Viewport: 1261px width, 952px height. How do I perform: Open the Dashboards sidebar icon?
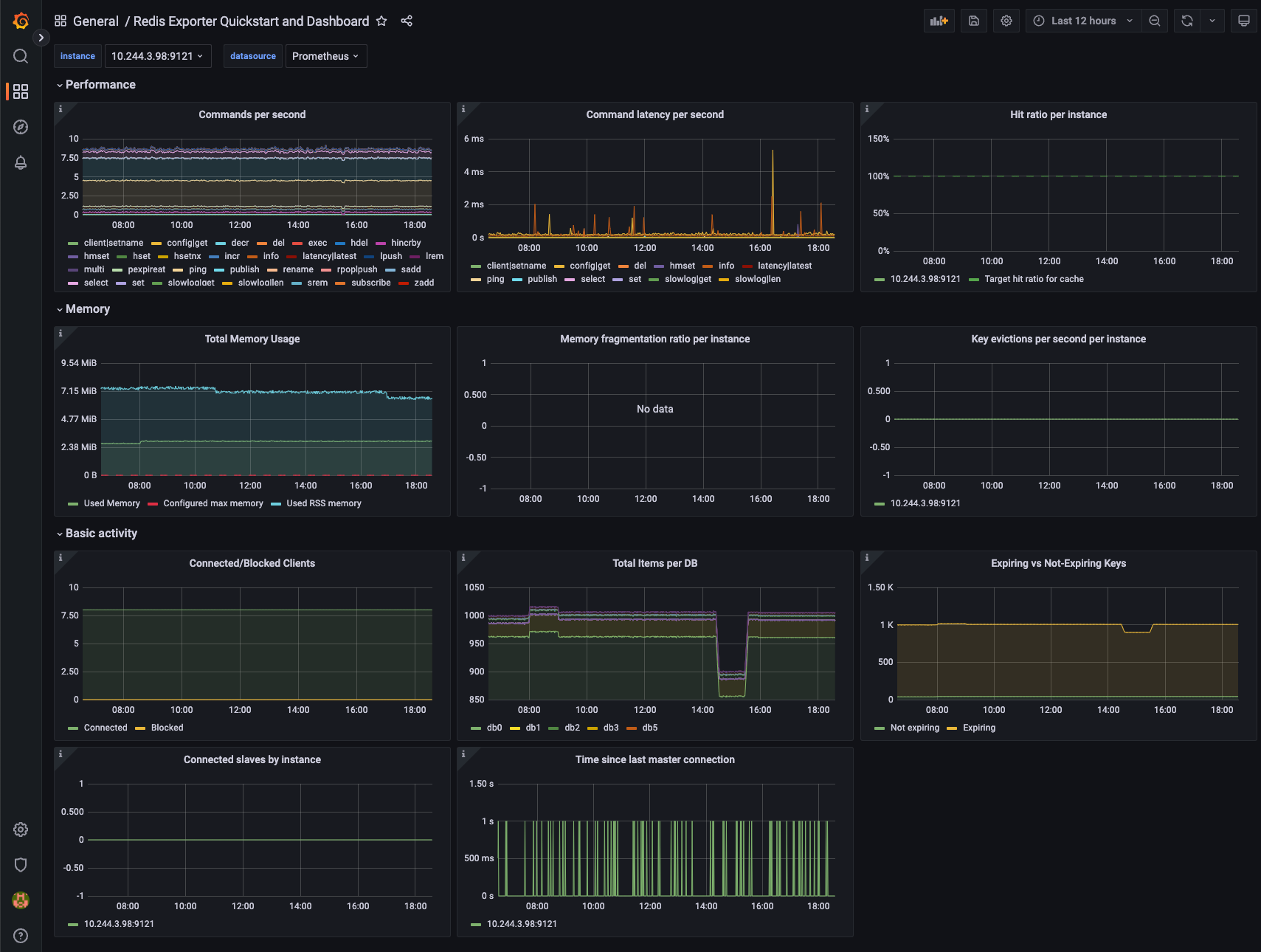tap(21, 92)
